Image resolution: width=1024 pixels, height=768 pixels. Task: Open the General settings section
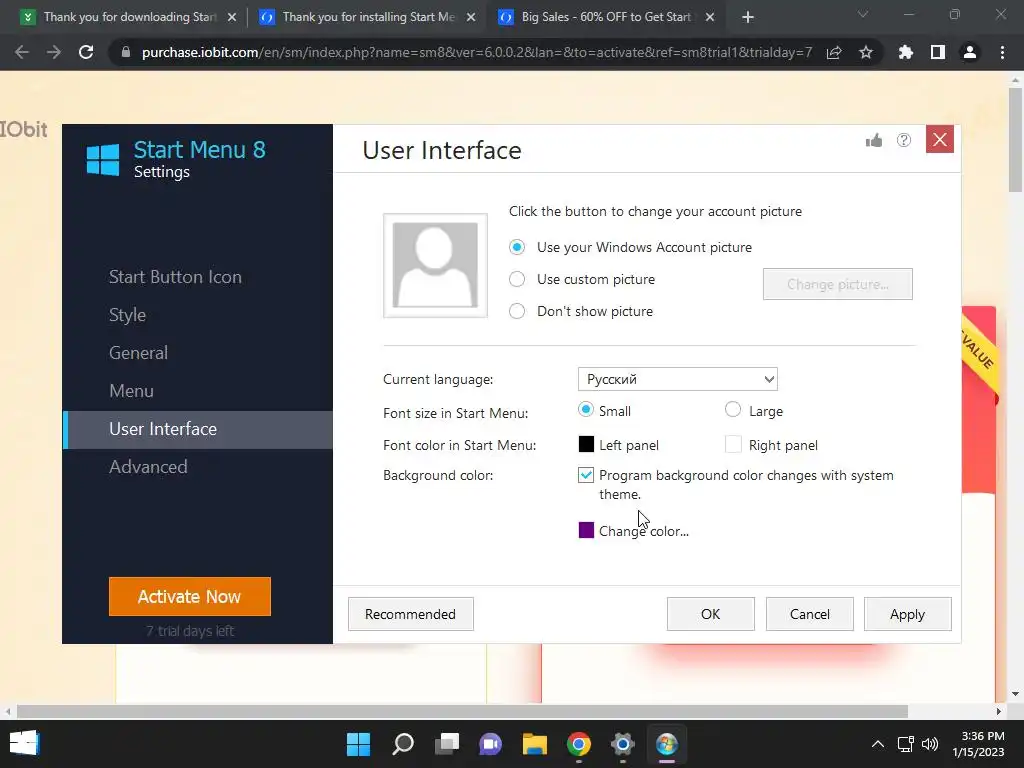(138, 353)
